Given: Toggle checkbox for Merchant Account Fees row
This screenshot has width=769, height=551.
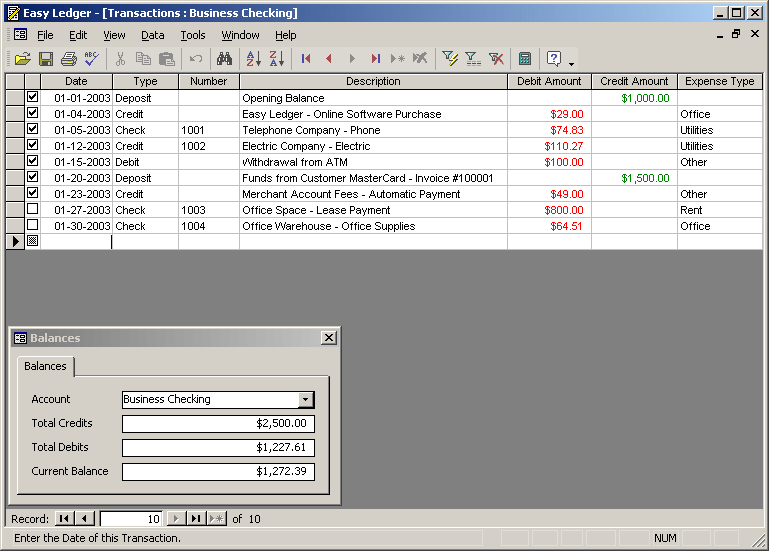Looking at the screenshot, I should pos(32,193).
